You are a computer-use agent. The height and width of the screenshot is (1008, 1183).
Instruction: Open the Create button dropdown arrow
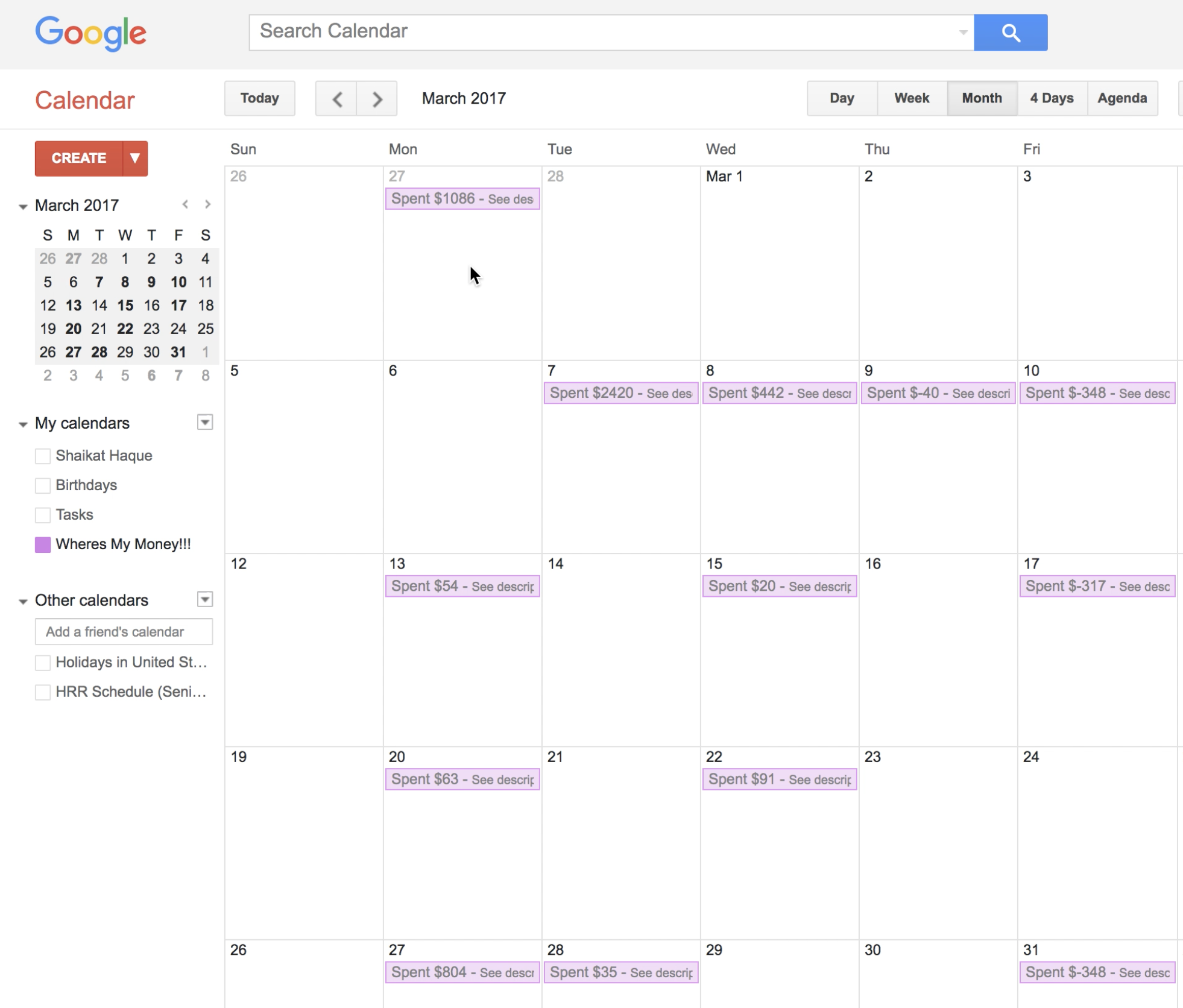(x=135, y=158)
